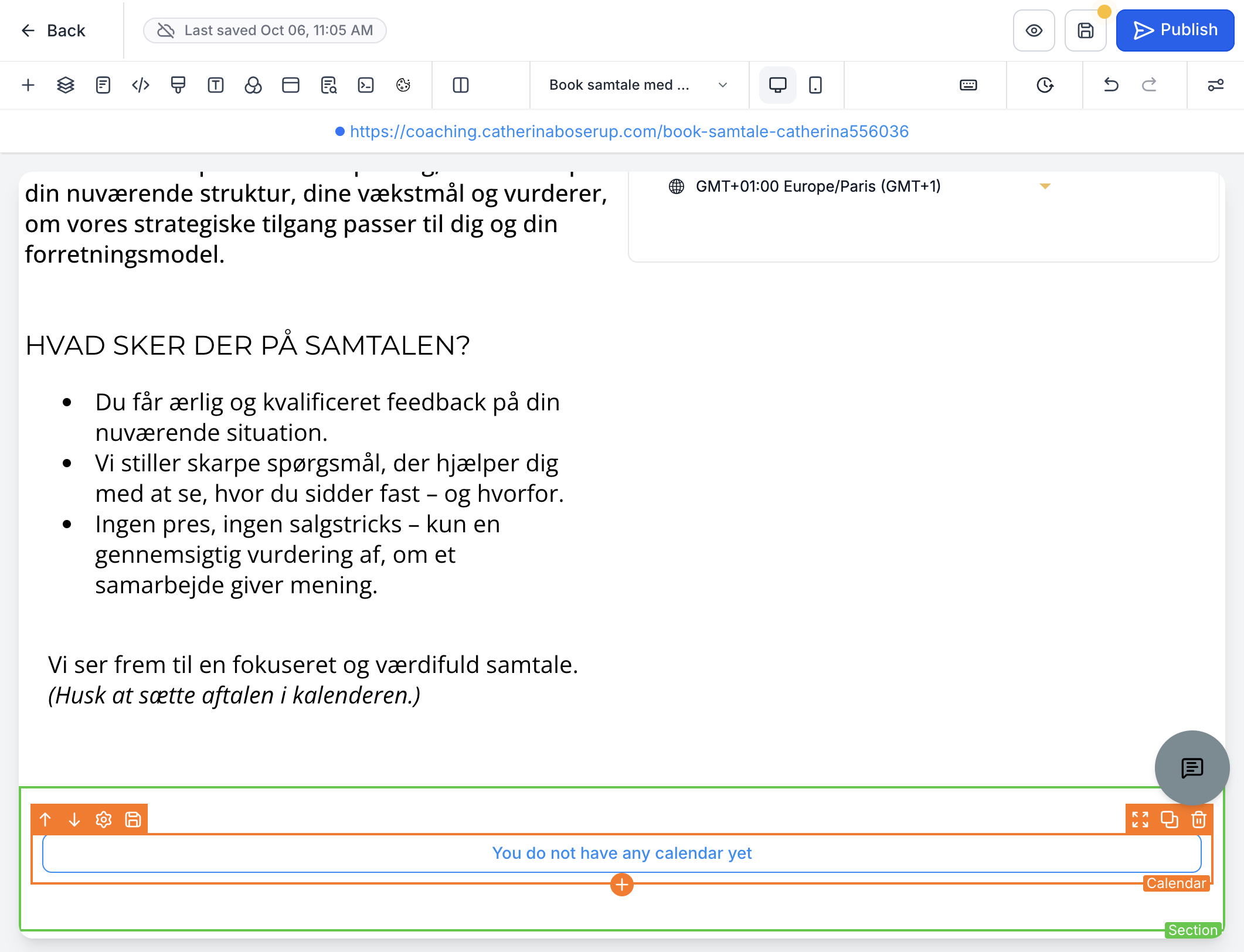Switch to desktop view

click(778, 85)
